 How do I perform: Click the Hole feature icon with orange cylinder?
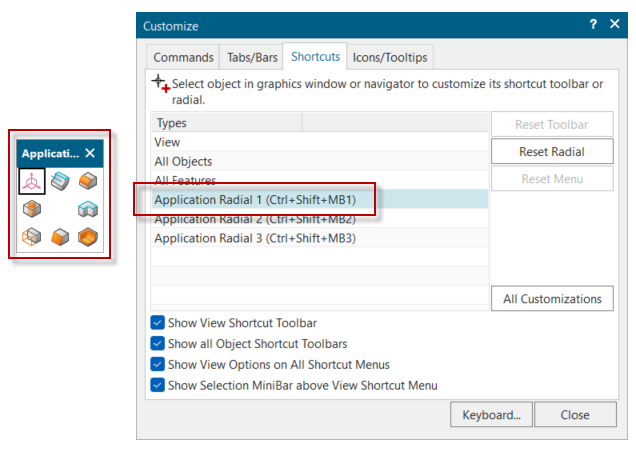click(33, 209)
